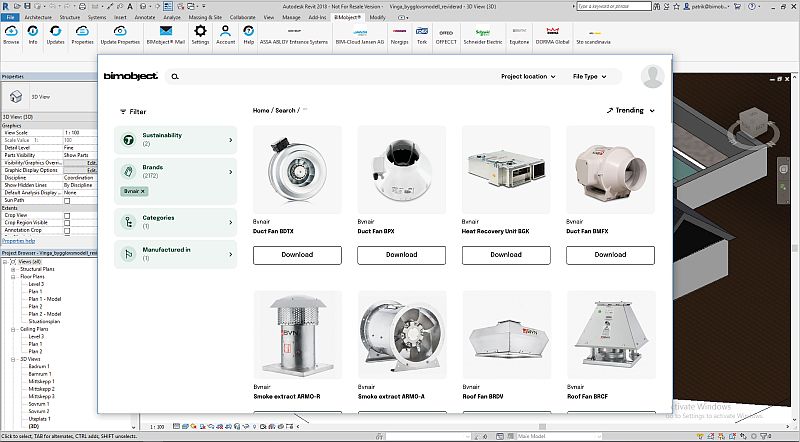The width and height of the screenshot is (800, 442).
Task: Expand the Sustainability filter
Action: [176, 139]
